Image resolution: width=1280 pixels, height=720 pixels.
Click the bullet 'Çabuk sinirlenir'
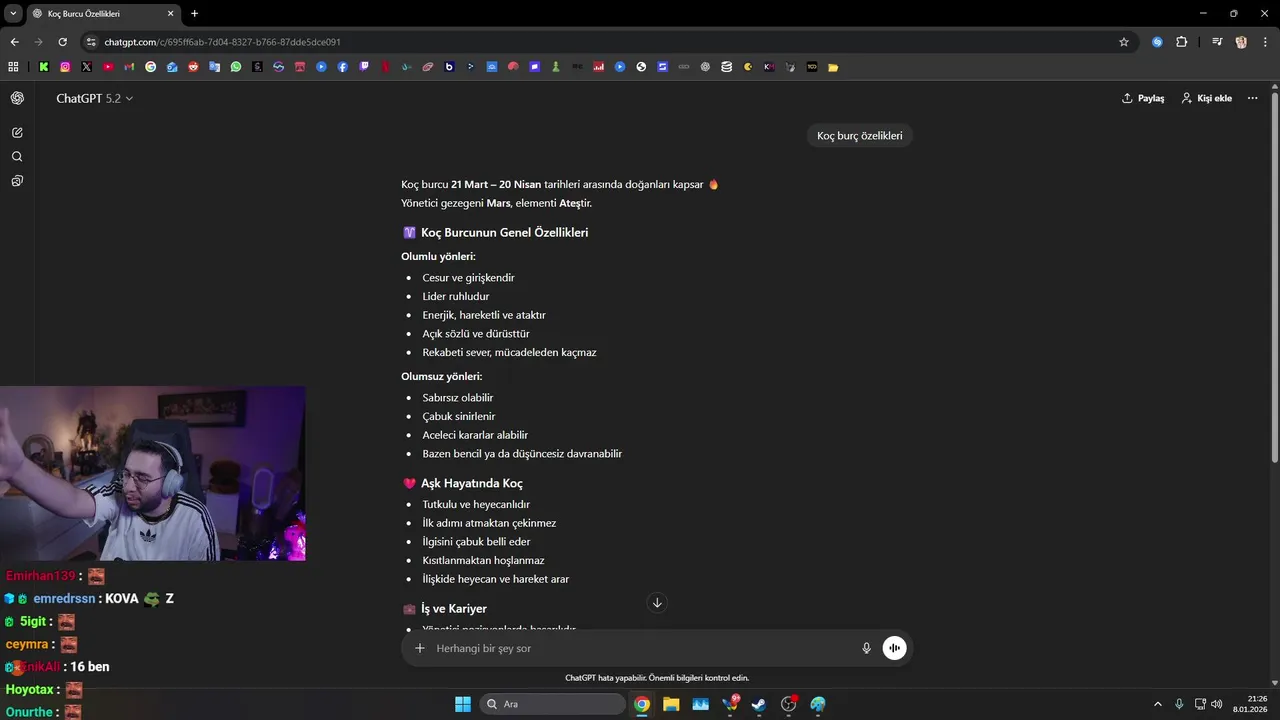pos(458,416)
